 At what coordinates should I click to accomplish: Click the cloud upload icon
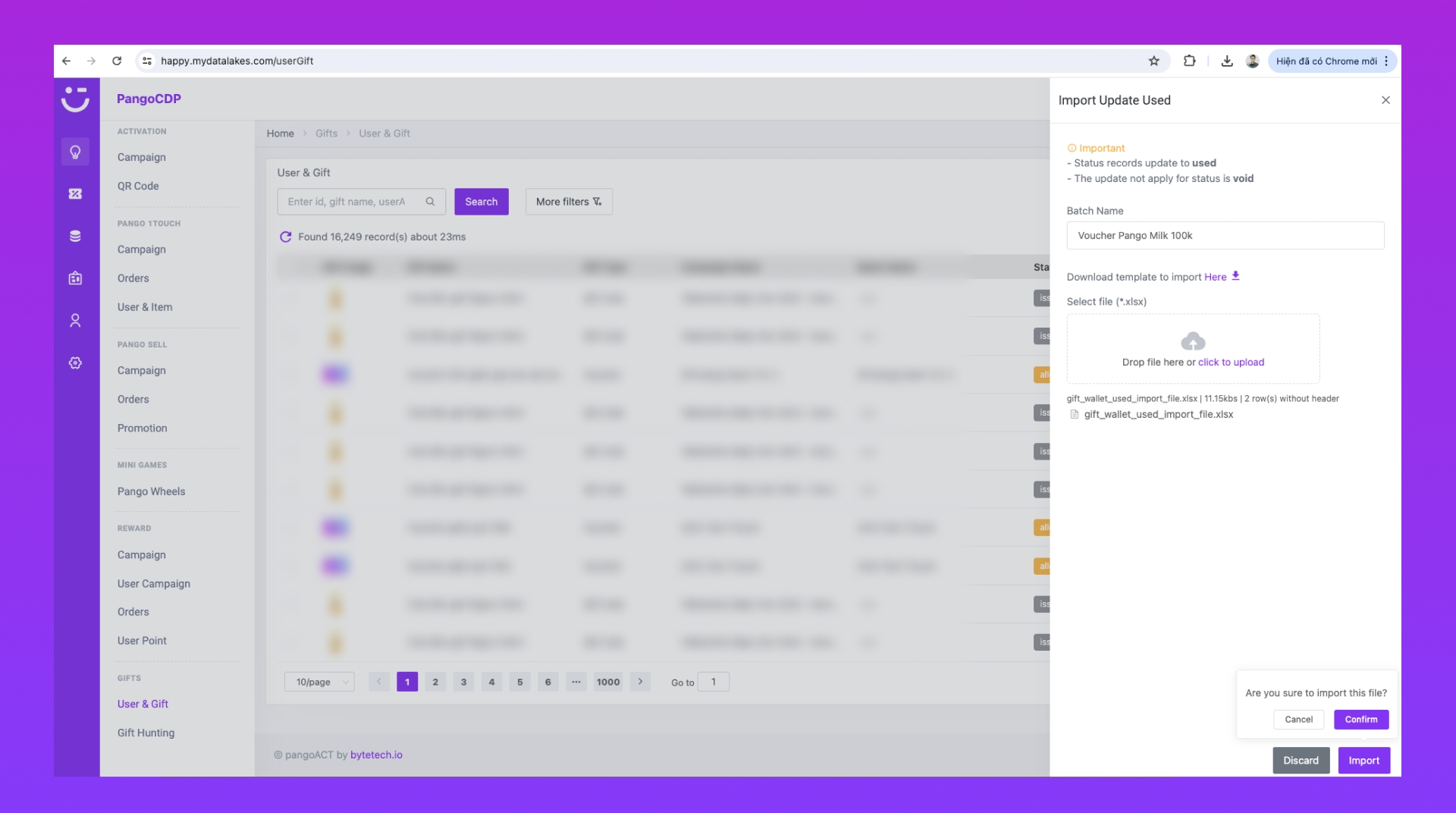pos(1193,341)
